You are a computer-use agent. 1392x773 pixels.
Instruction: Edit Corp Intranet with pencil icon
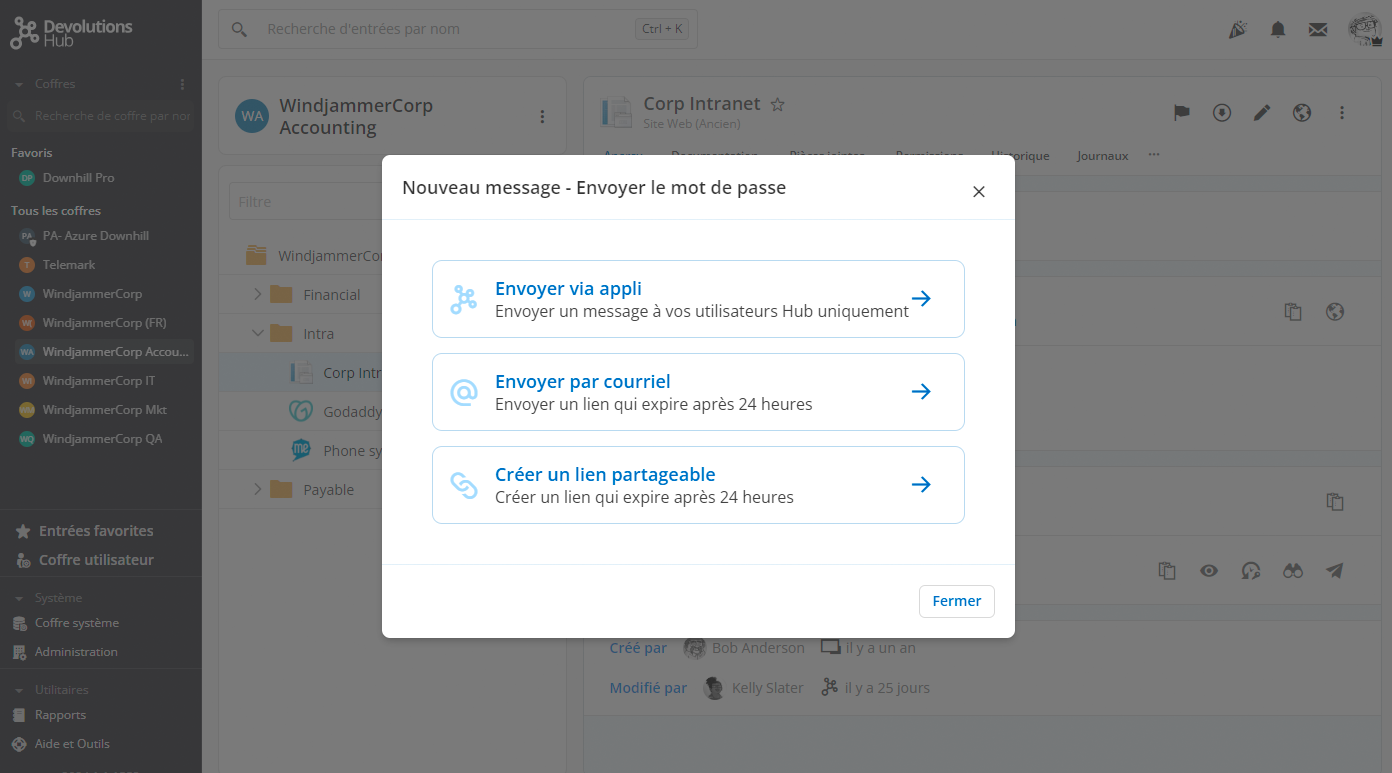1262,113
